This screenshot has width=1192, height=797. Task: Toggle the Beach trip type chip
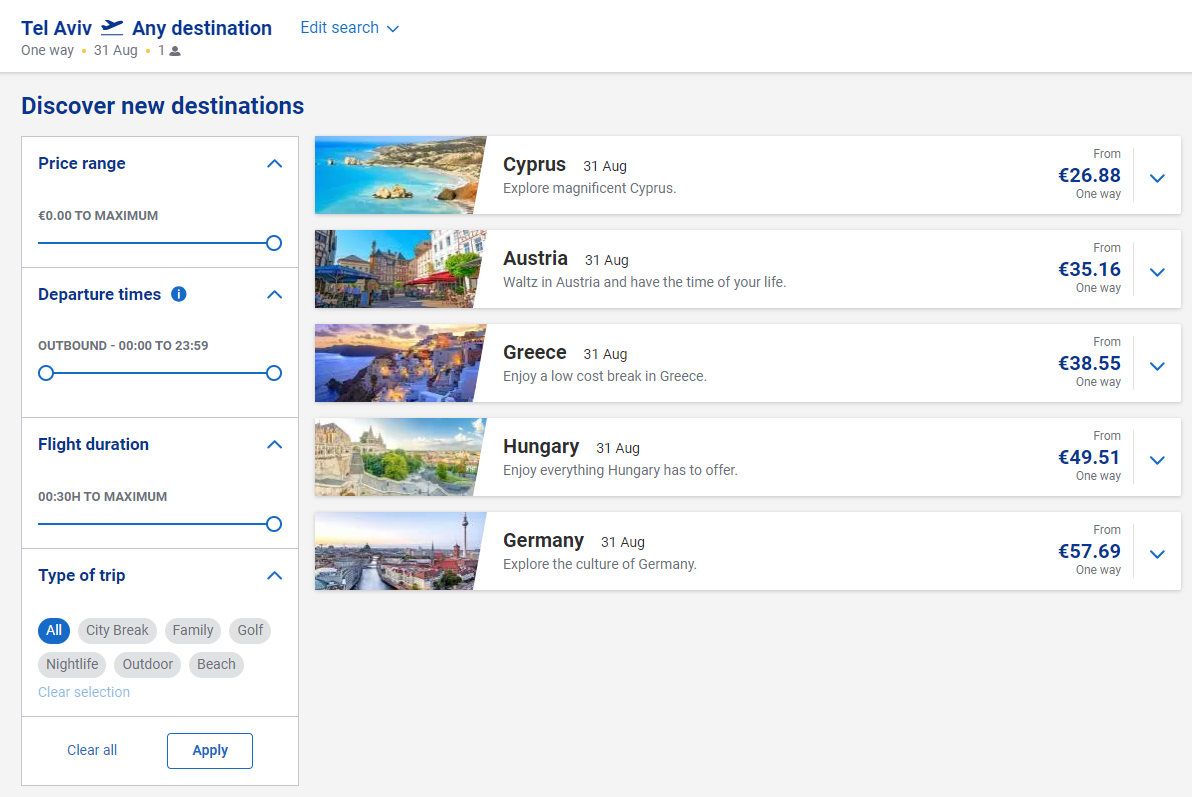click(216, 664)
